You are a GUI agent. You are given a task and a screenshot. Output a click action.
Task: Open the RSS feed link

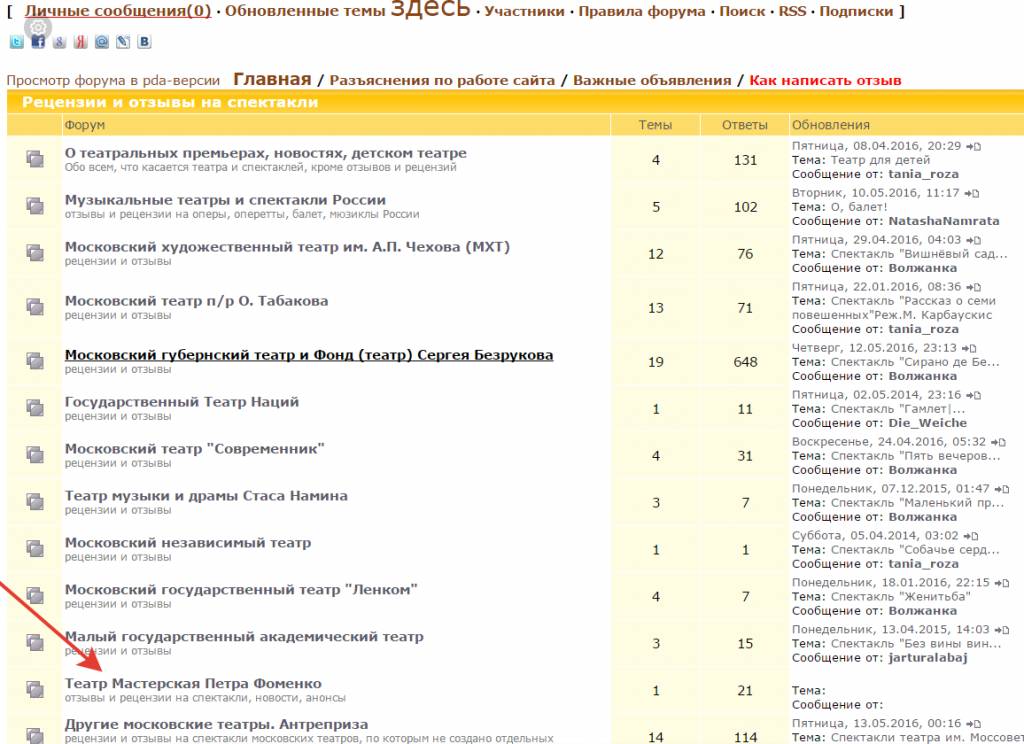pyautogui.click(x=792, y=11)
